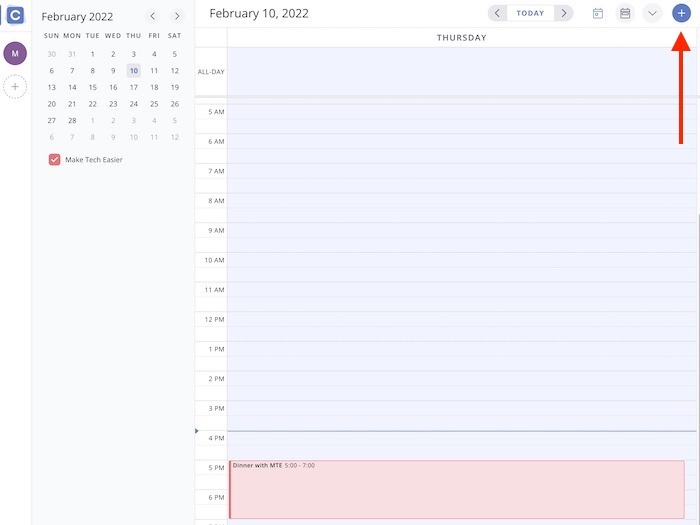The width and height of the screenshot is (700, 525).
Task: Go to previous month in mini calendar
Action: pos(152,17)
